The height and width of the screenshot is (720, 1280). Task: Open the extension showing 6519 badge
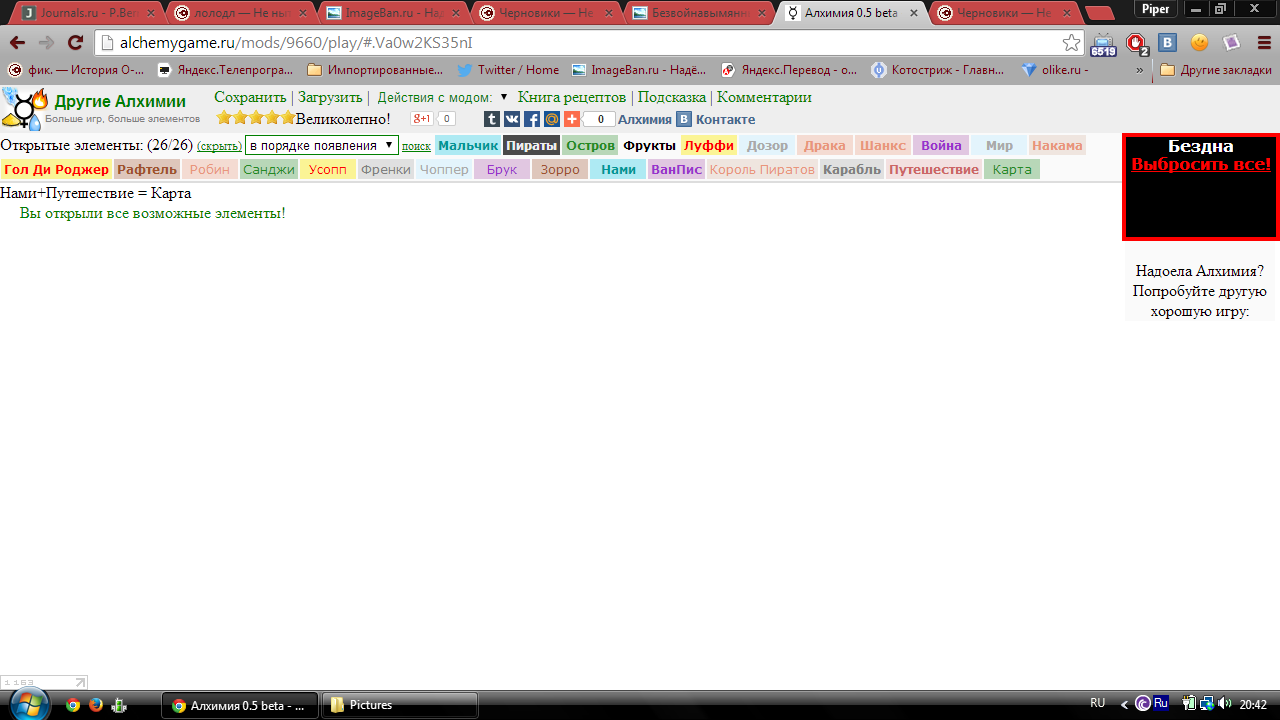pyautogui.click(x=1103, y=44)
